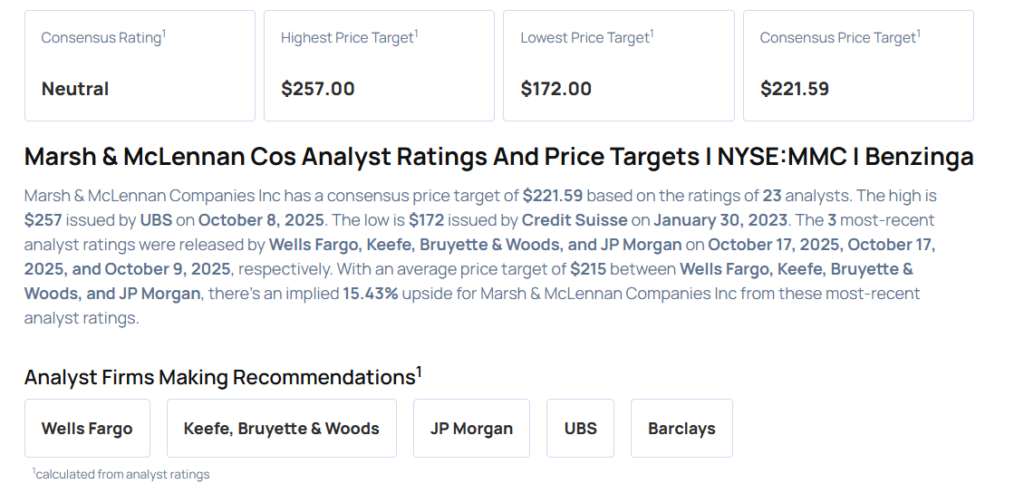
Task: Click the Highest Price Target card label
Action: coord(347,37)
